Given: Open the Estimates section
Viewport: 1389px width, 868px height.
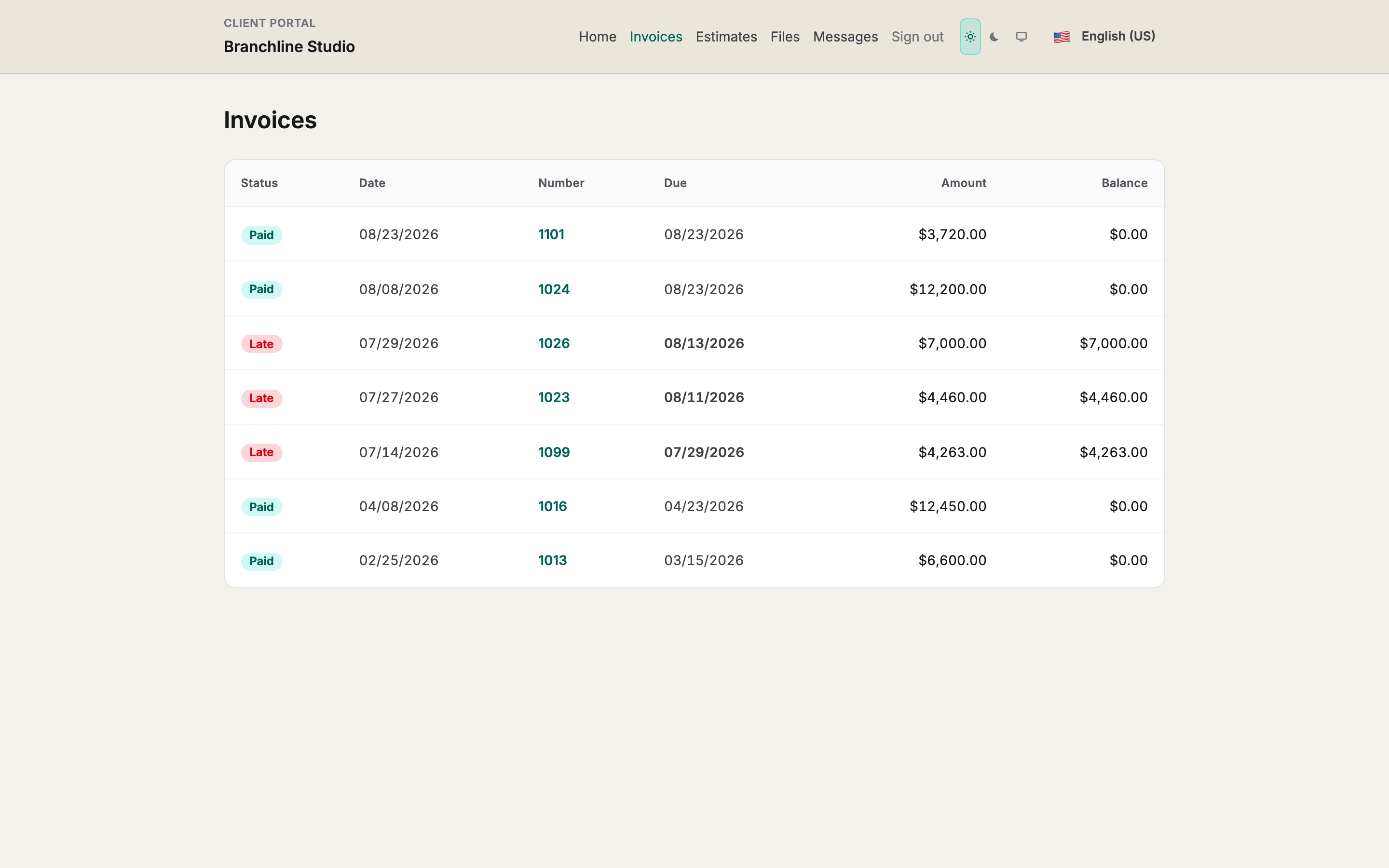Looking at the screenshot, I should point(726,37).
